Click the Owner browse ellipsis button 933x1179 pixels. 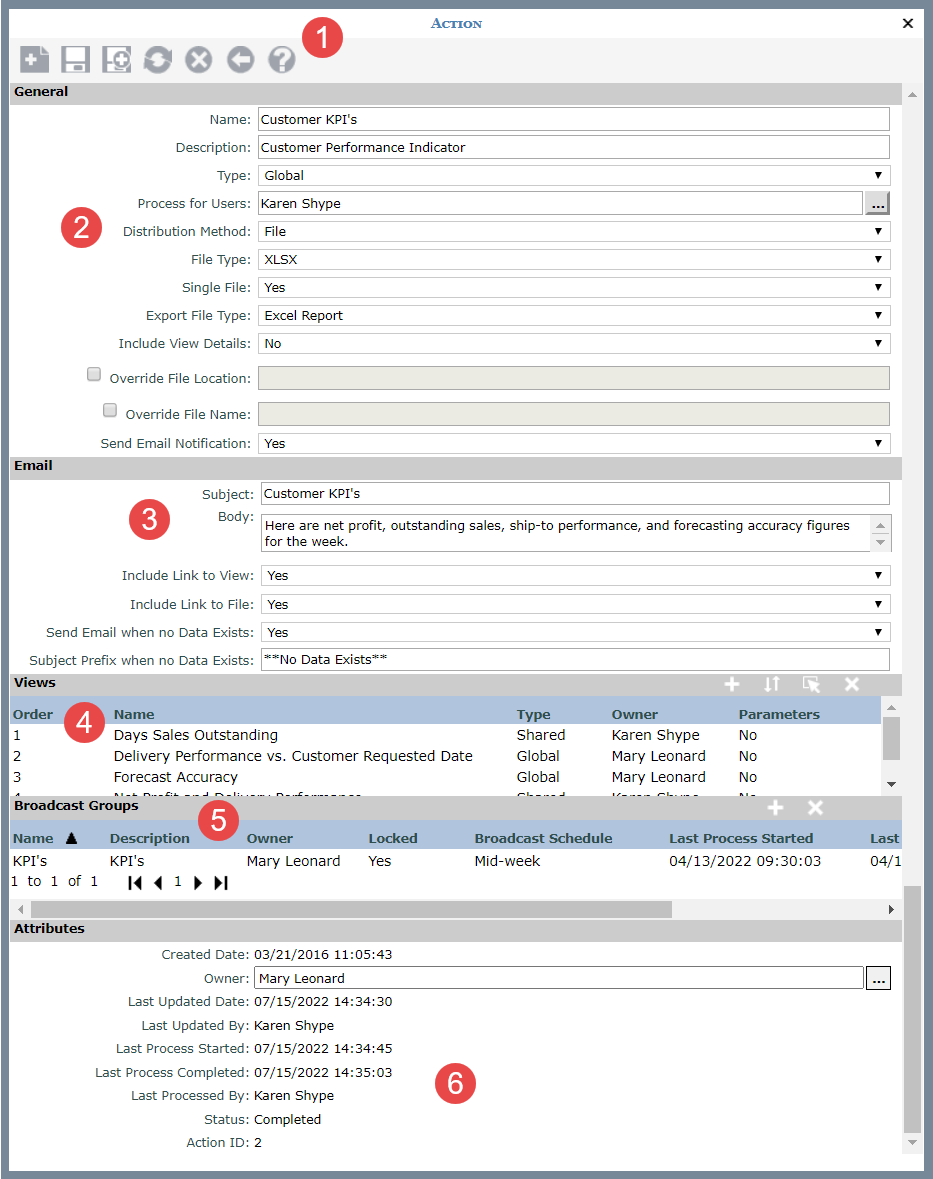click(x=878, y=978)
